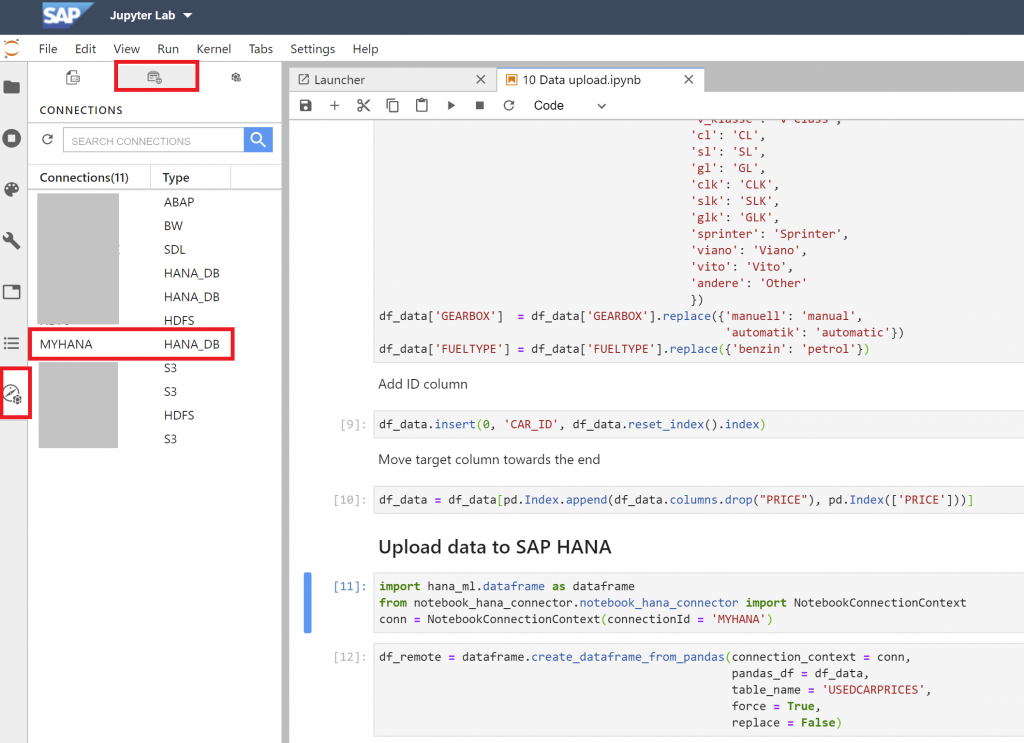Interrupt the kernel with stop icon
Viewport: 1024px width, 743px height.
[x=480, y=105]
